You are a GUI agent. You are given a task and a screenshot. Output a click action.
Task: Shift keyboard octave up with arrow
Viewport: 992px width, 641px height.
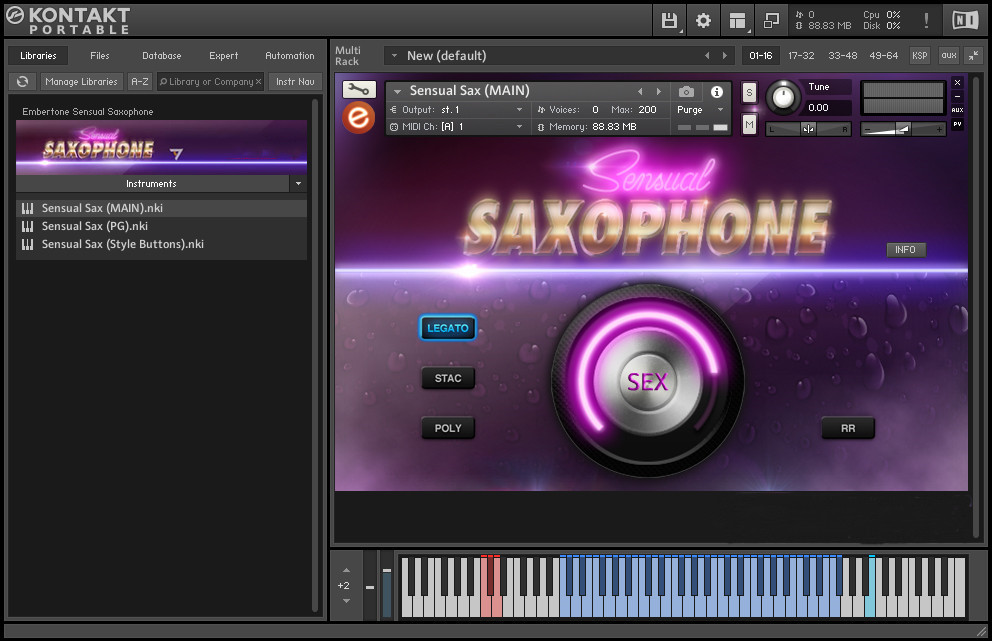coord(346,570)
